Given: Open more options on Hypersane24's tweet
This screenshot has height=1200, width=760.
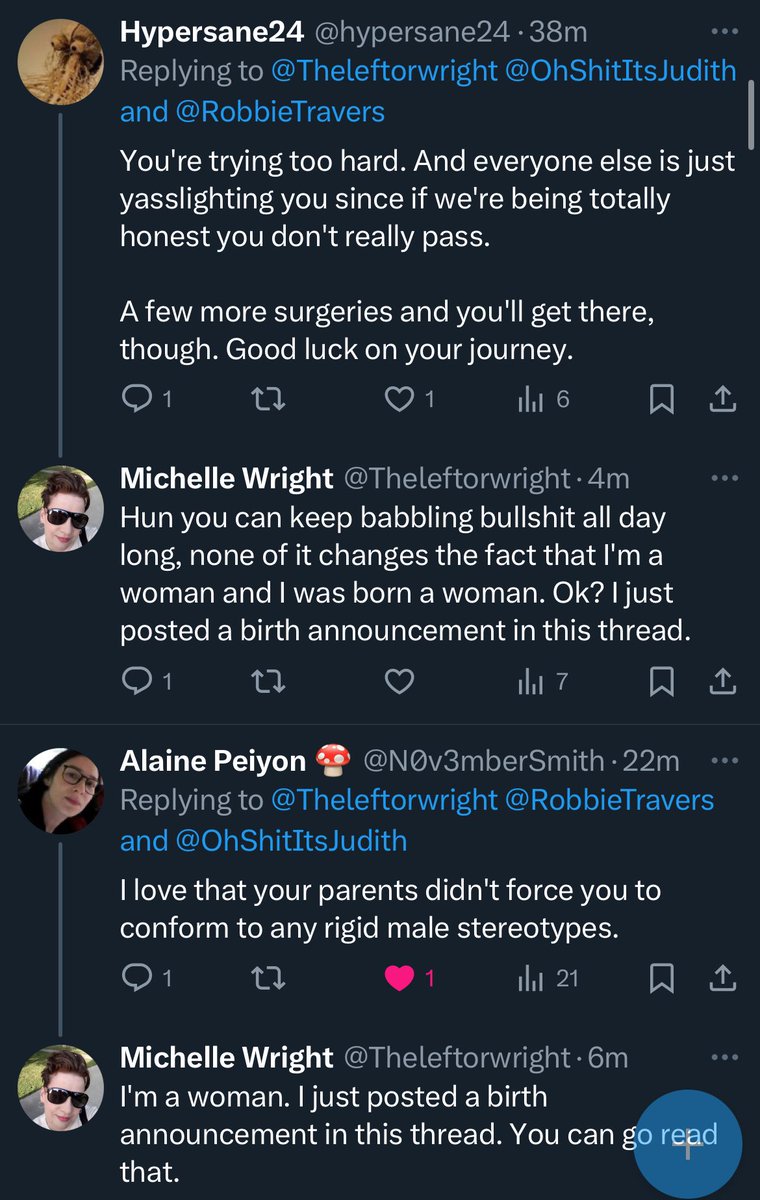Looking at the screenshot, I should point(722,31).
